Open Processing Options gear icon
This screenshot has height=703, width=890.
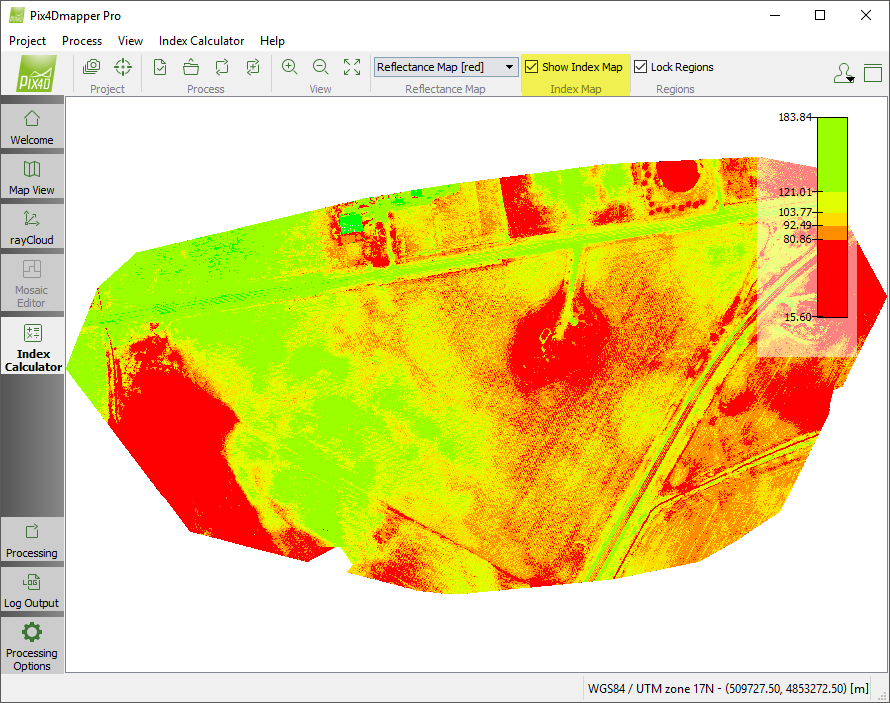click(32, 643)
